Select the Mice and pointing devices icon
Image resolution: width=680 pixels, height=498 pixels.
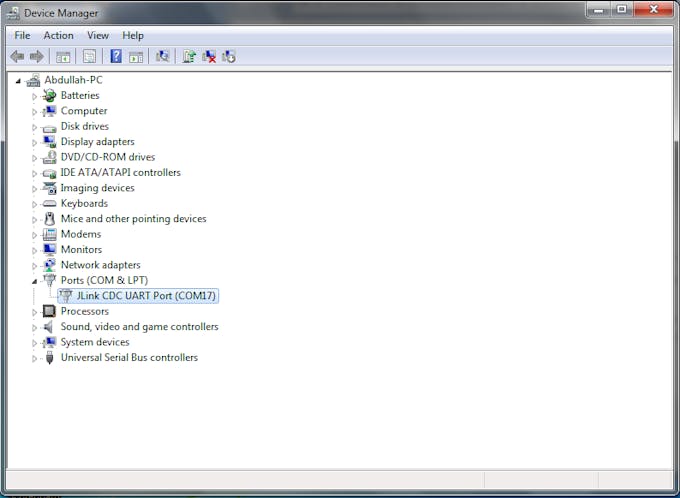tap(49, 219)
